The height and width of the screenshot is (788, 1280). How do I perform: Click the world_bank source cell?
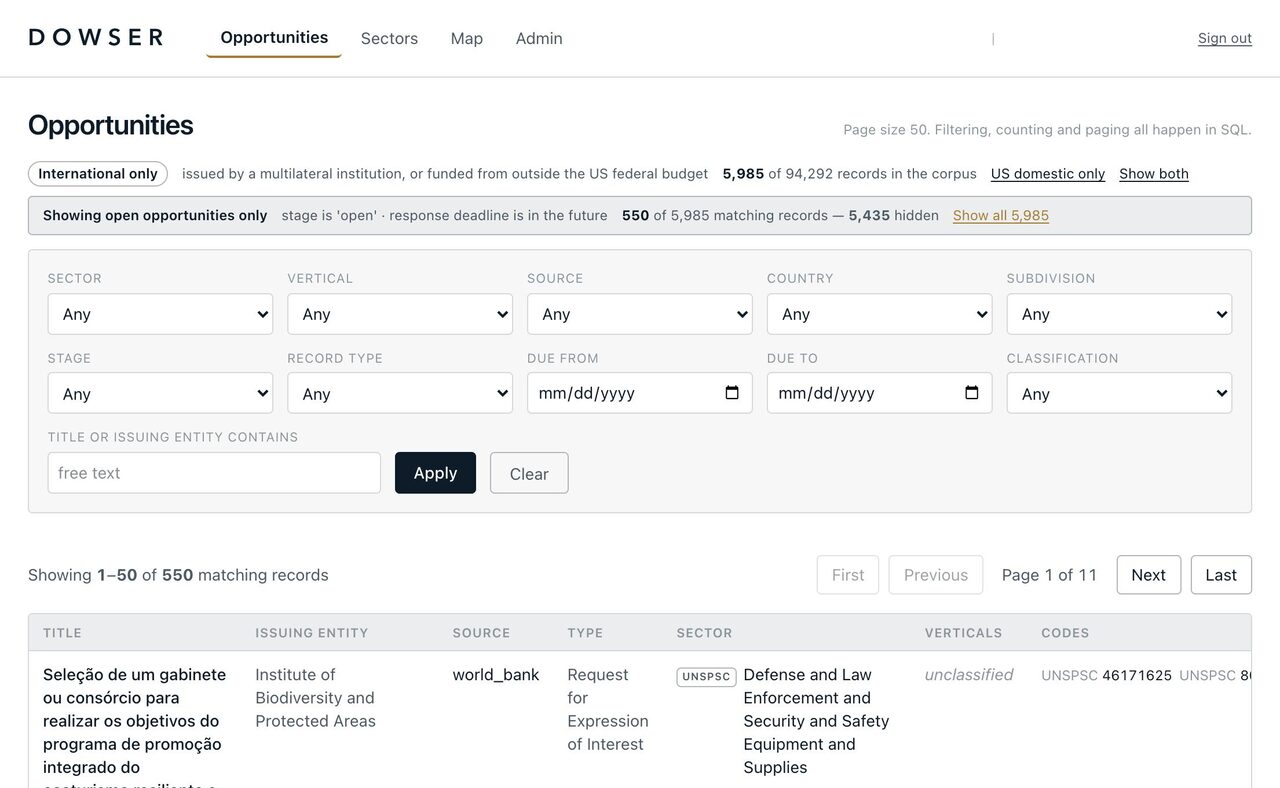click(496, 675)
